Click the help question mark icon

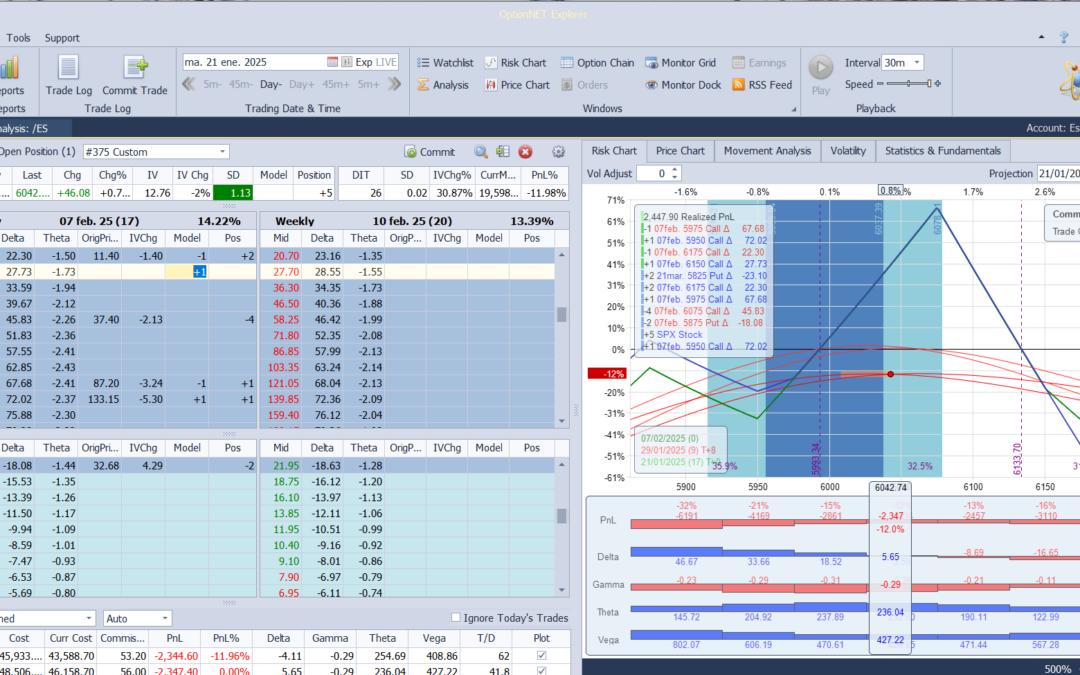tap(1064, 37)
